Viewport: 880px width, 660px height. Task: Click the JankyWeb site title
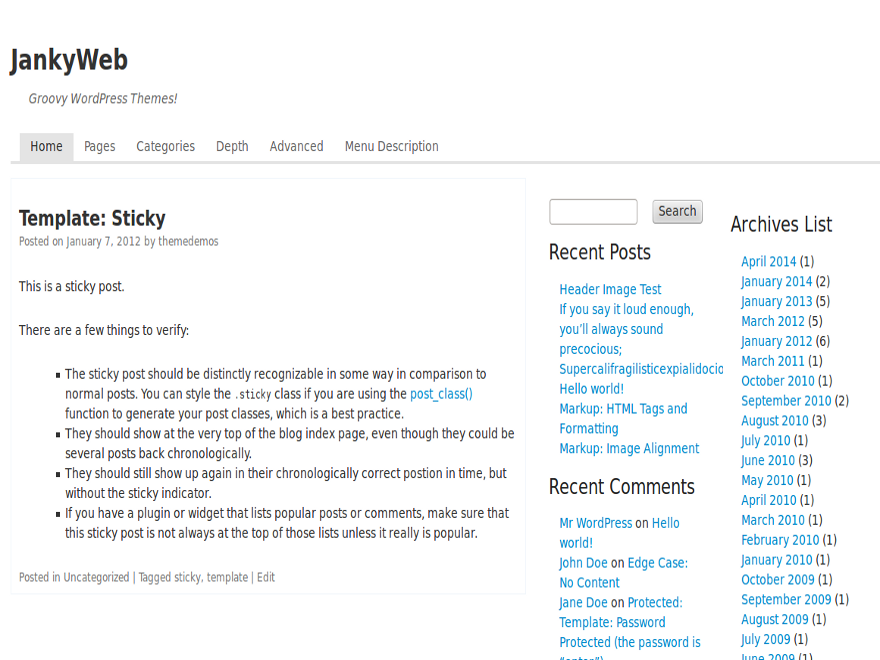69,61
